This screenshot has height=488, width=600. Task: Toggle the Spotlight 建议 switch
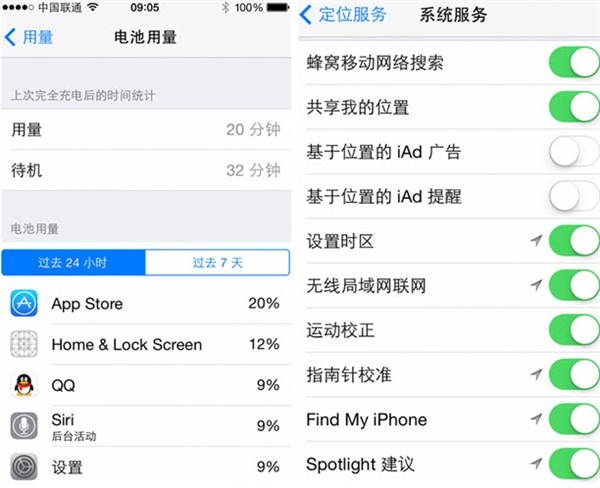(x=574, y=464)
